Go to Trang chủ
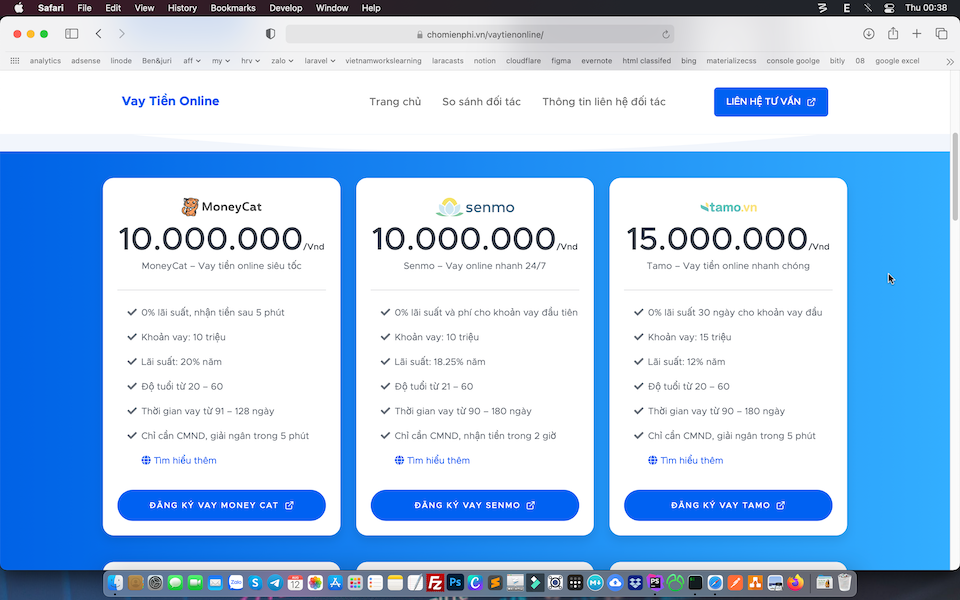Viewport: 960px width, 600px height. 395,102
